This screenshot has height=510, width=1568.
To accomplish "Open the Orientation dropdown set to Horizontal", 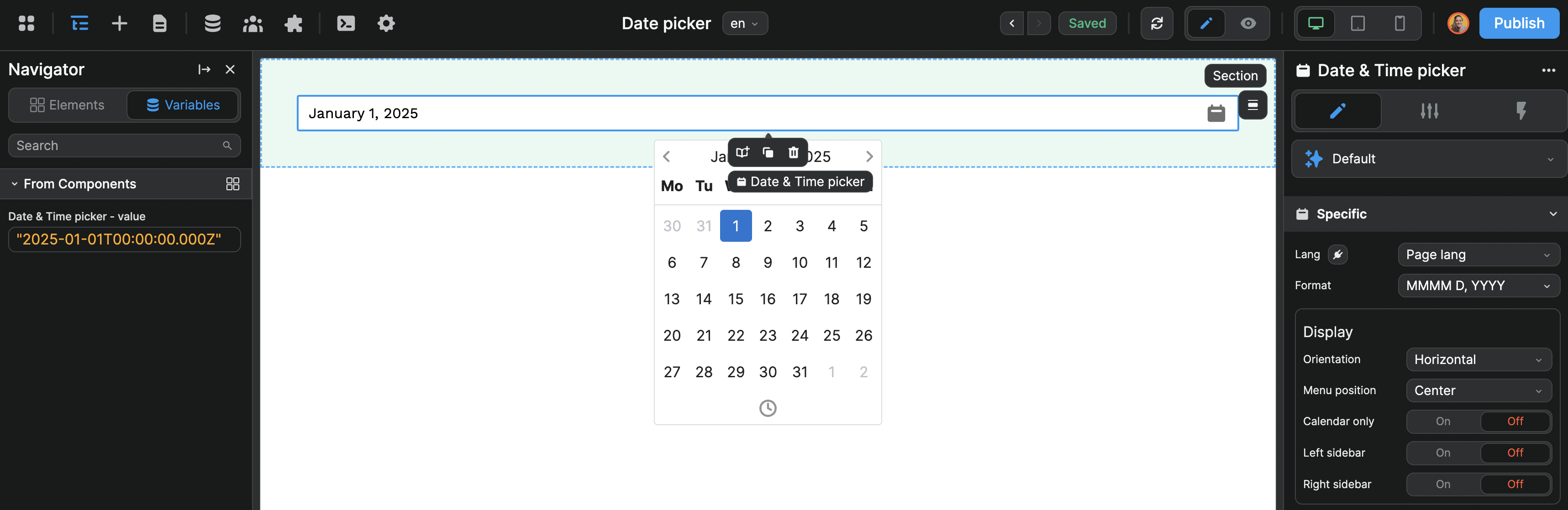I will (x=1478, y=359).
